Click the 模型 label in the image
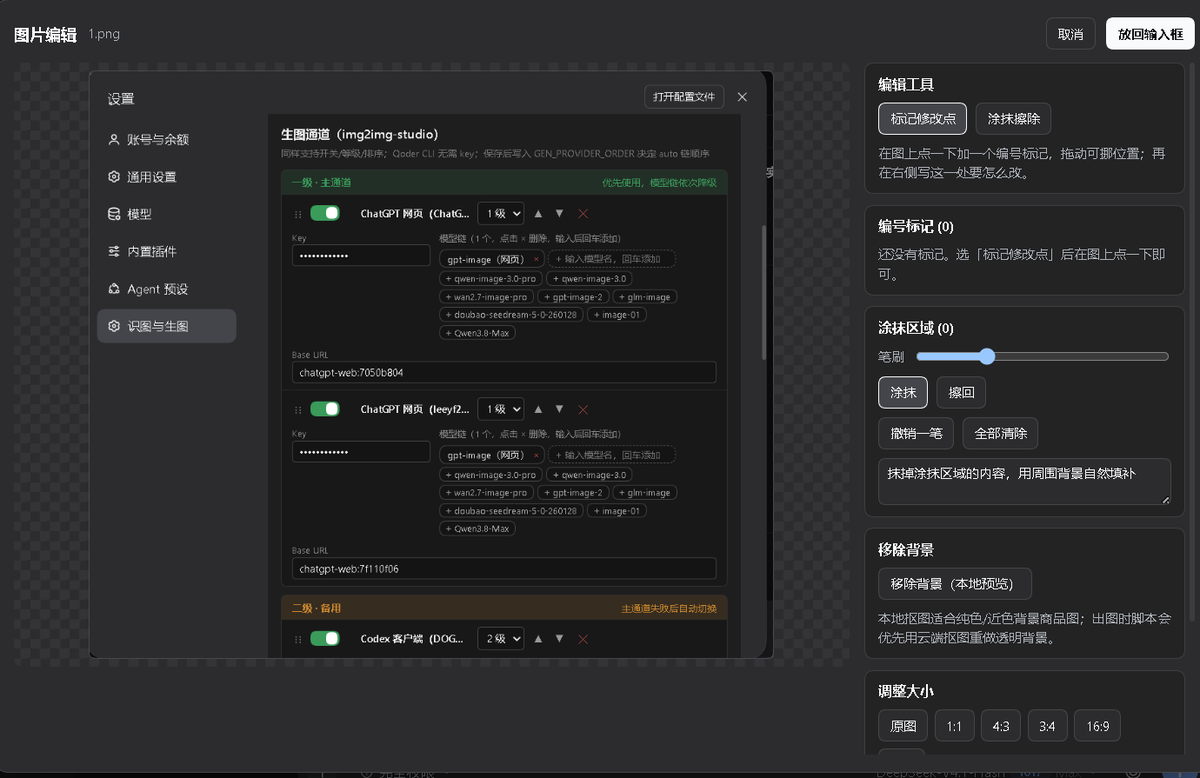The height and width of the screenshot is (778, 1200). [139, 214]
